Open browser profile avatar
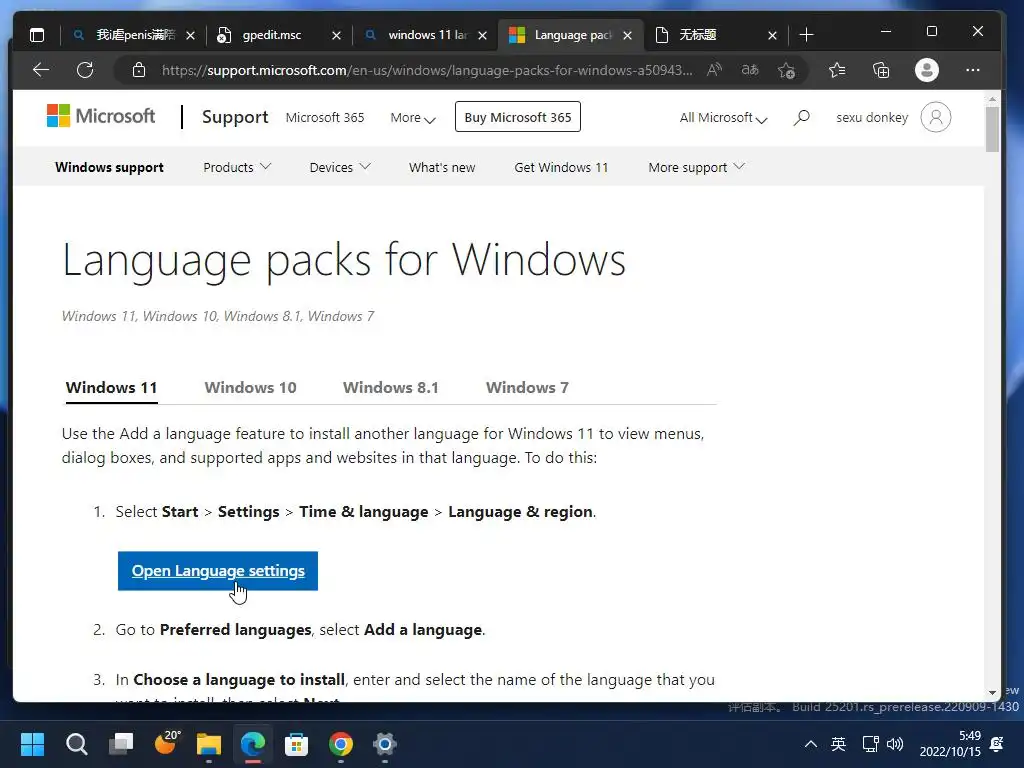 927,70
